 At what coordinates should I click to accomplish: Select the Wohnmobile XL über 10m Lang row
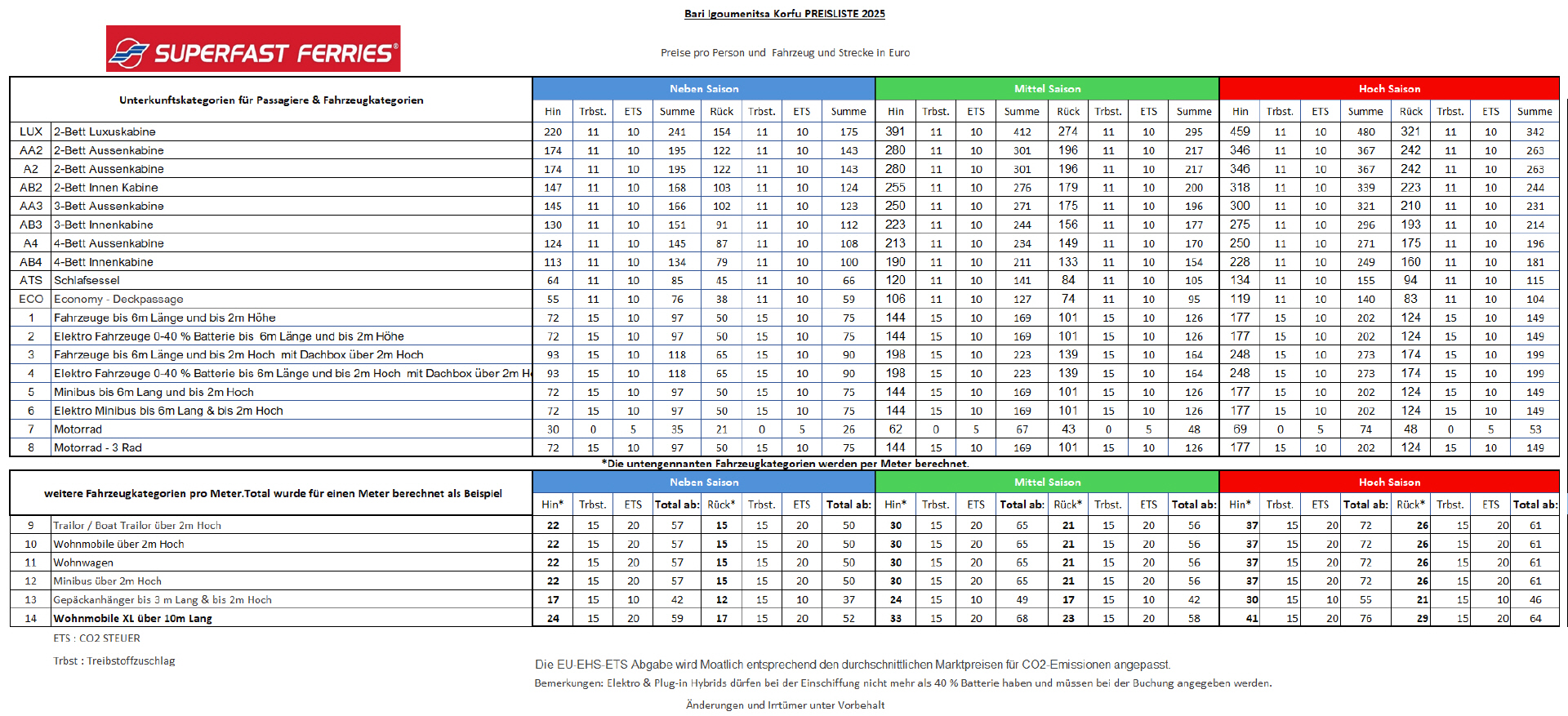(x=132, y=618)
